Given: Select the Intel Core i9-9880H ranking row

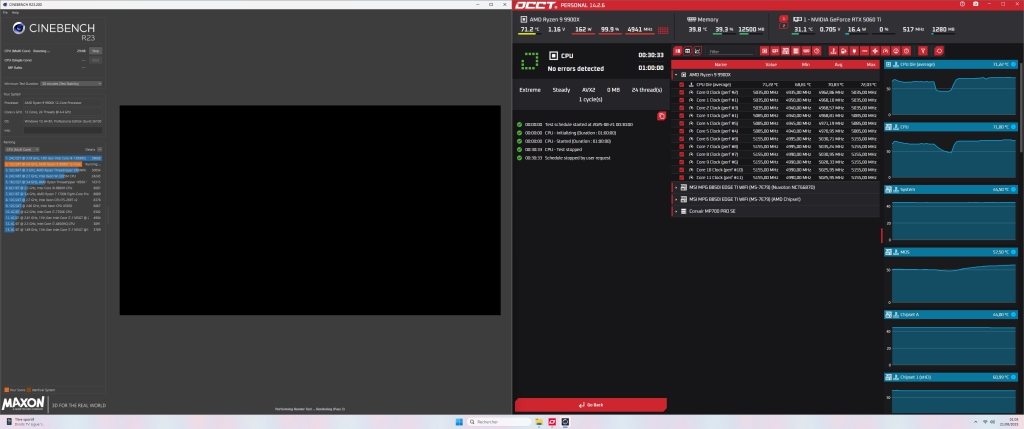Looking at the screenshot, I should point(53,187).
